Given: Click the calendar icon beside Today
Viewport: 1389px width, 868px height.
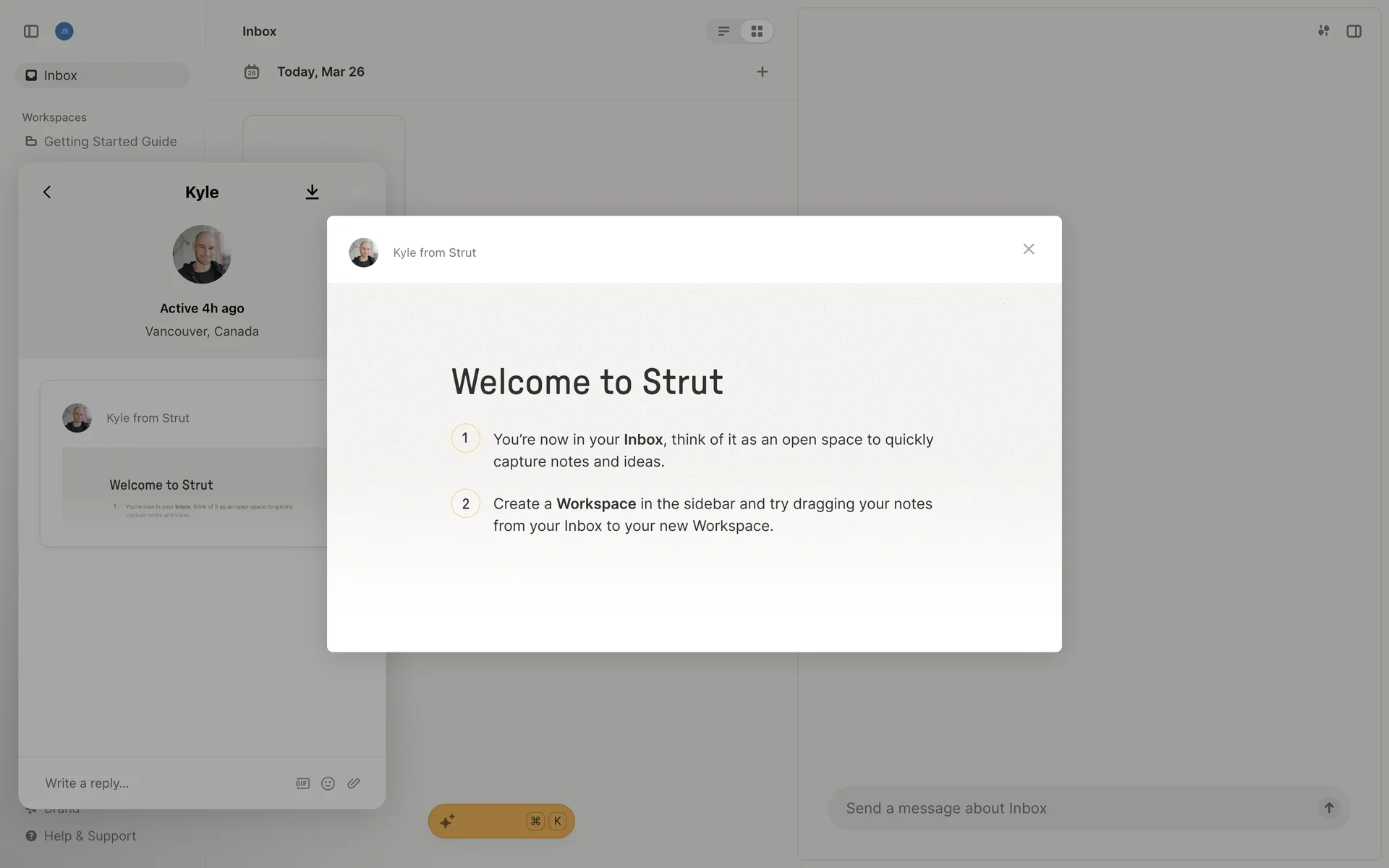Looking at the screenshot, I should point(252,72).
